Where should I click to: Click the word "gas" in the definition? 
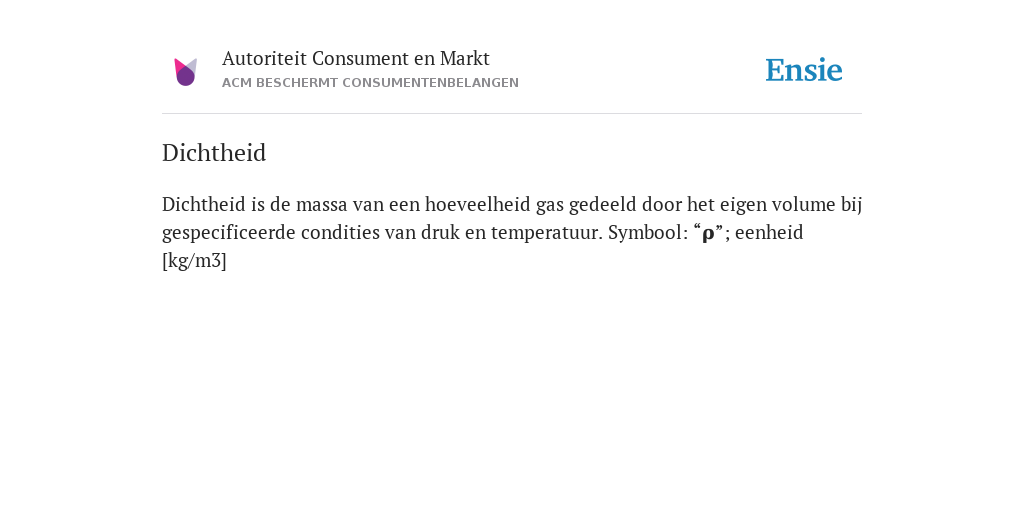[x=549, y=206]
